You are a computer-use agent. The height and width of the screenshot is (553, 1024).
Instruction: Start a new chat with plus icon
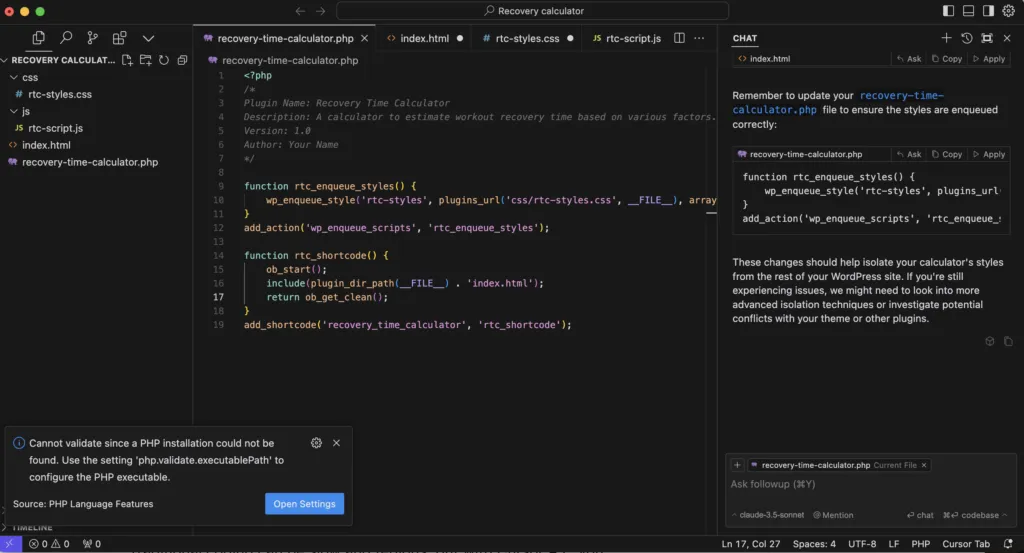pos(946,38)
